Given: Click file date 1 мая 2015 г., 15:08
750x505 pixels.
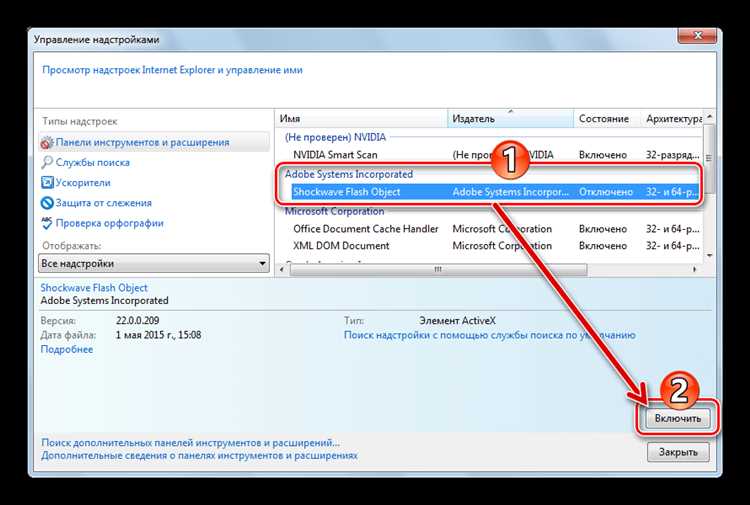Looking at the screenshot, I should (158, 335).
